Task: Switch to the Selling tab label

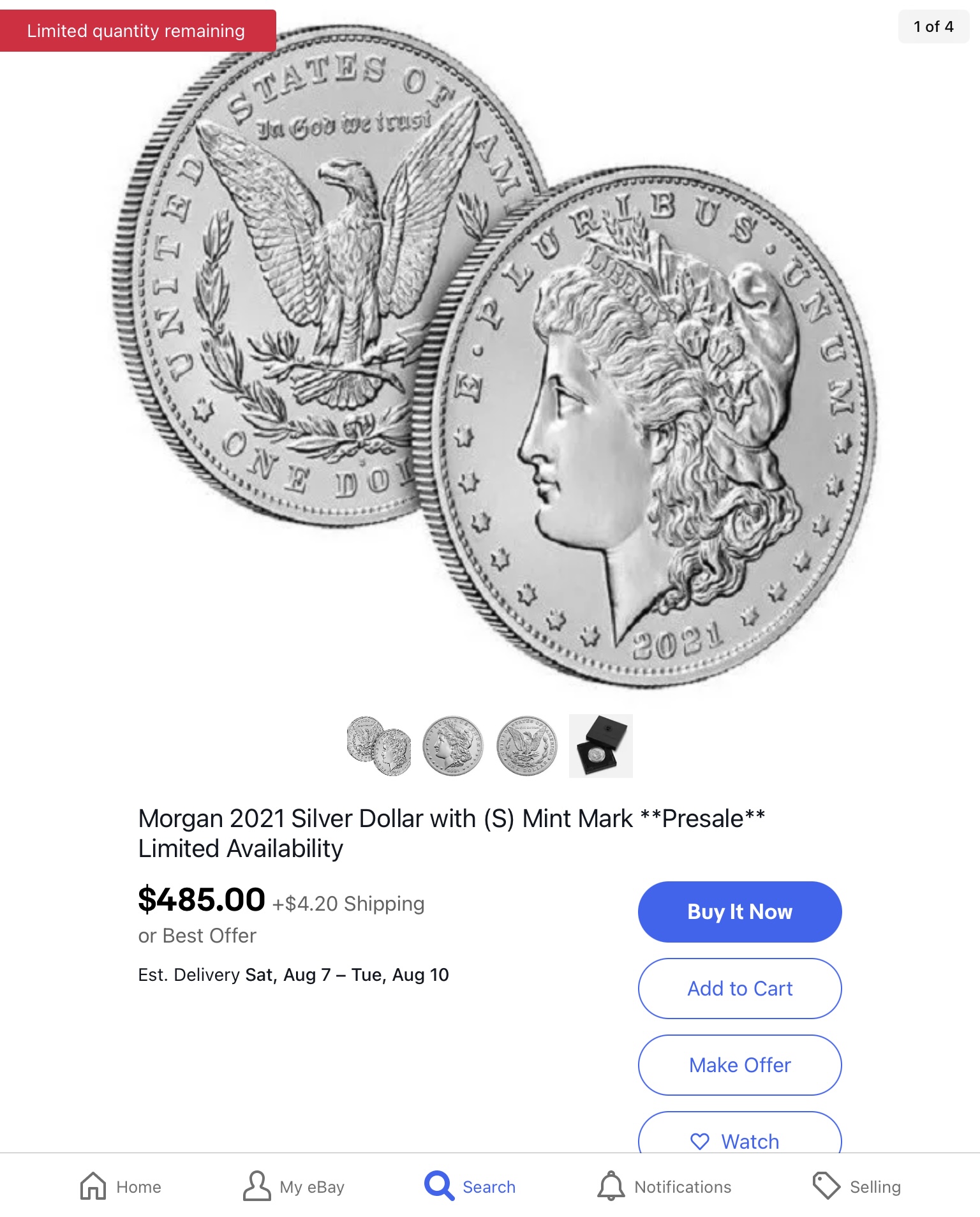Action: pos(875,1187)
